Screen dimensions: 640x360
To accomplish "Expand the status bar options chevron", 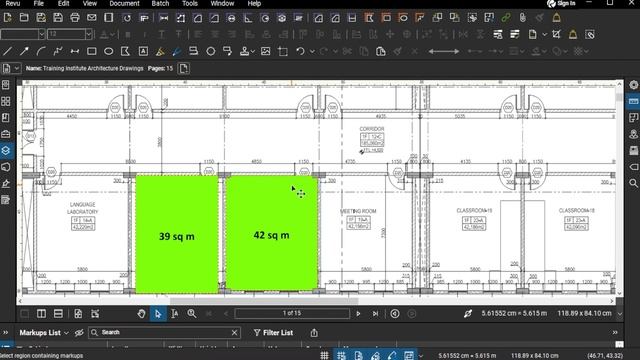I will coord(420,356).
